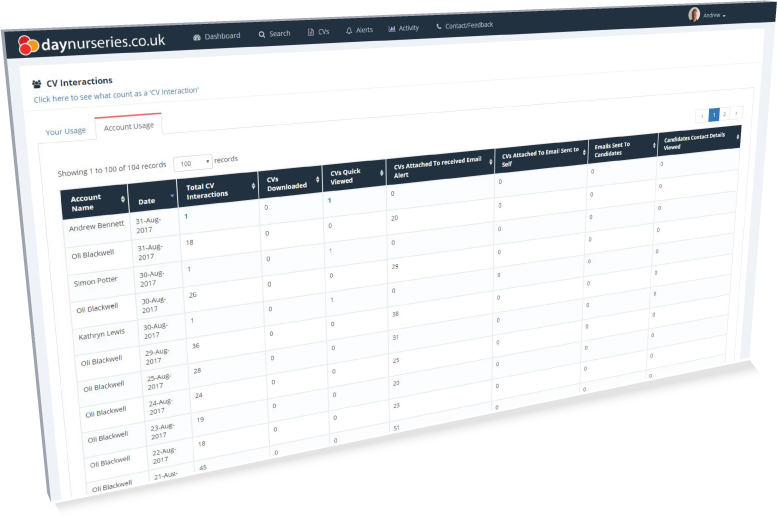Screen dimensions: 777x529
Task: Open the records-per-page dropdown
Action: click(x=193, y=162)
